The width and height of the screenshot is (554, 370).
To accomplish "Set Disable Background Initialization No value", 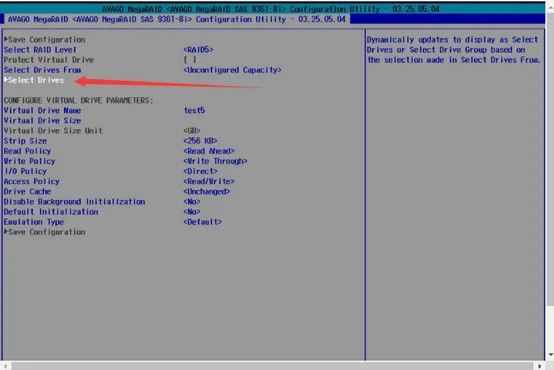I will (x=191, y=202).
